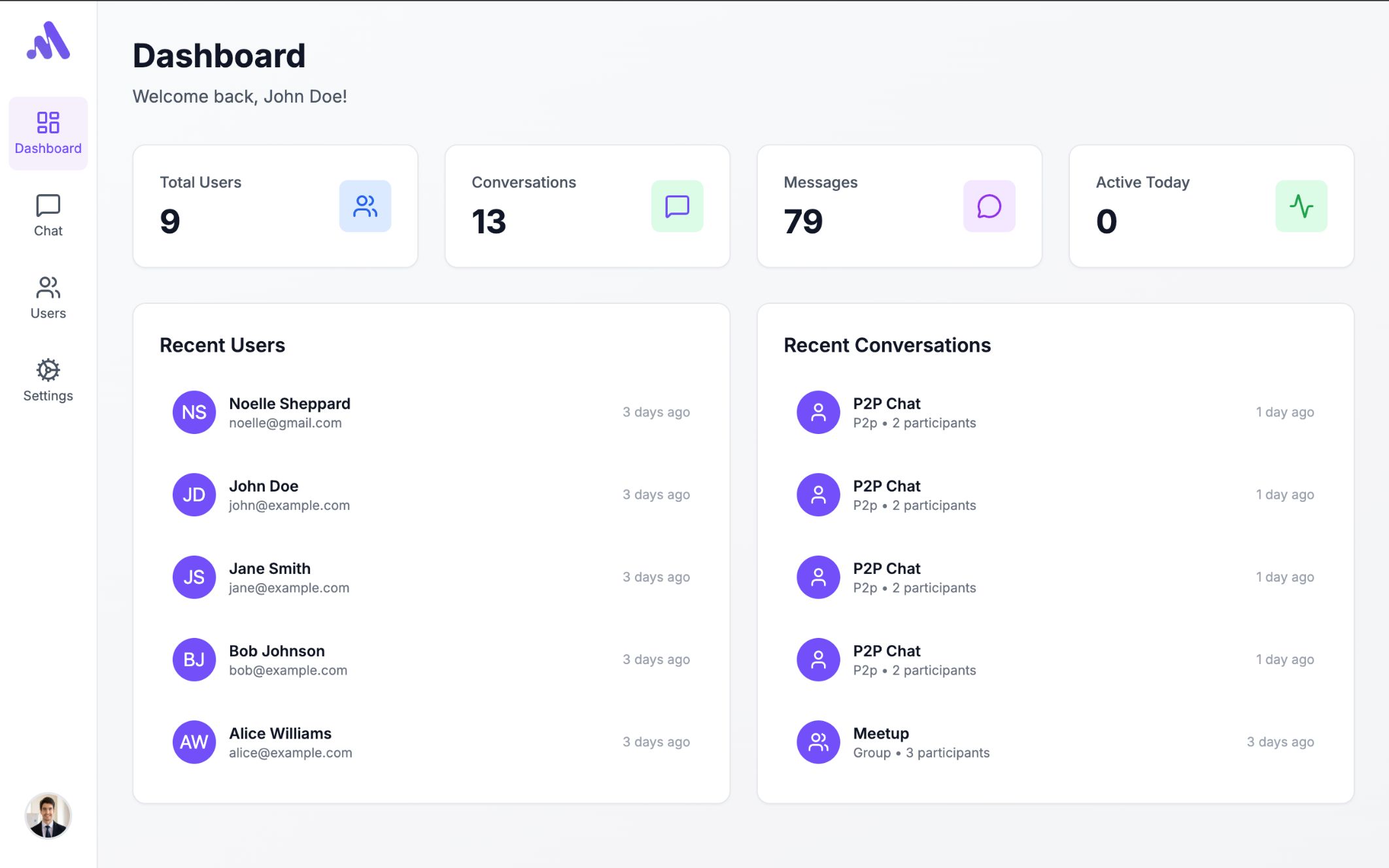This screenshot has width=1389, height=868.
Task: Open Settings via the gear icon
Action: pos(48,380)
